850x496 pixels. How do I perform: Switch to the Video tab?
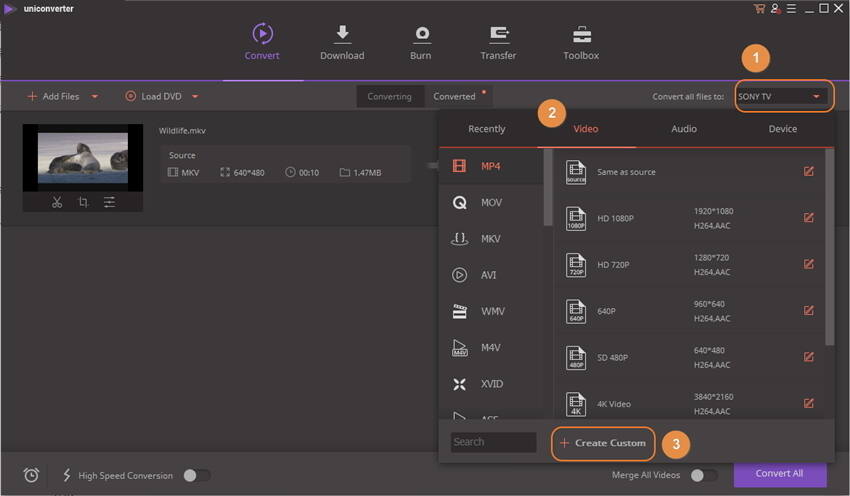tap(586, 129)
